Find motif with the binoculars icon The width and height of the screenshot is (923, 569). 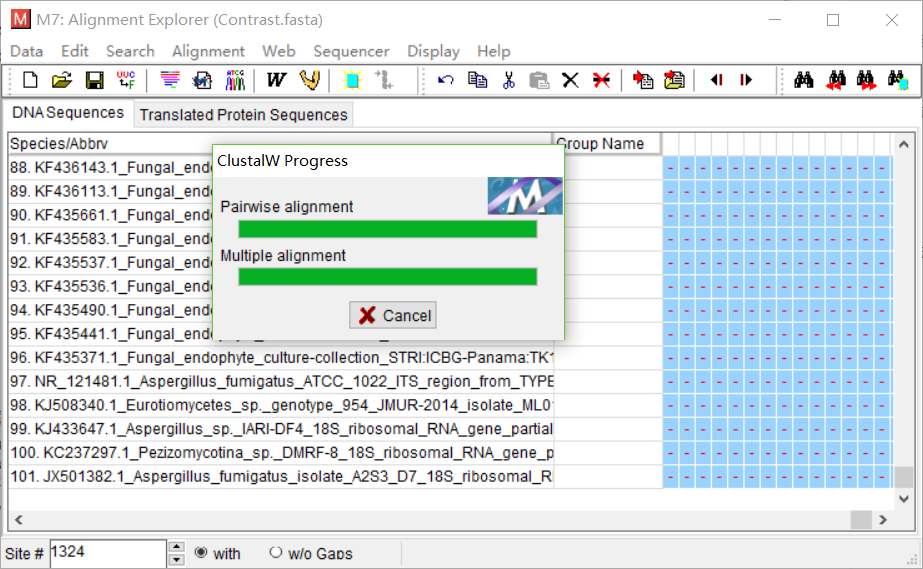[x=804, y=79]
